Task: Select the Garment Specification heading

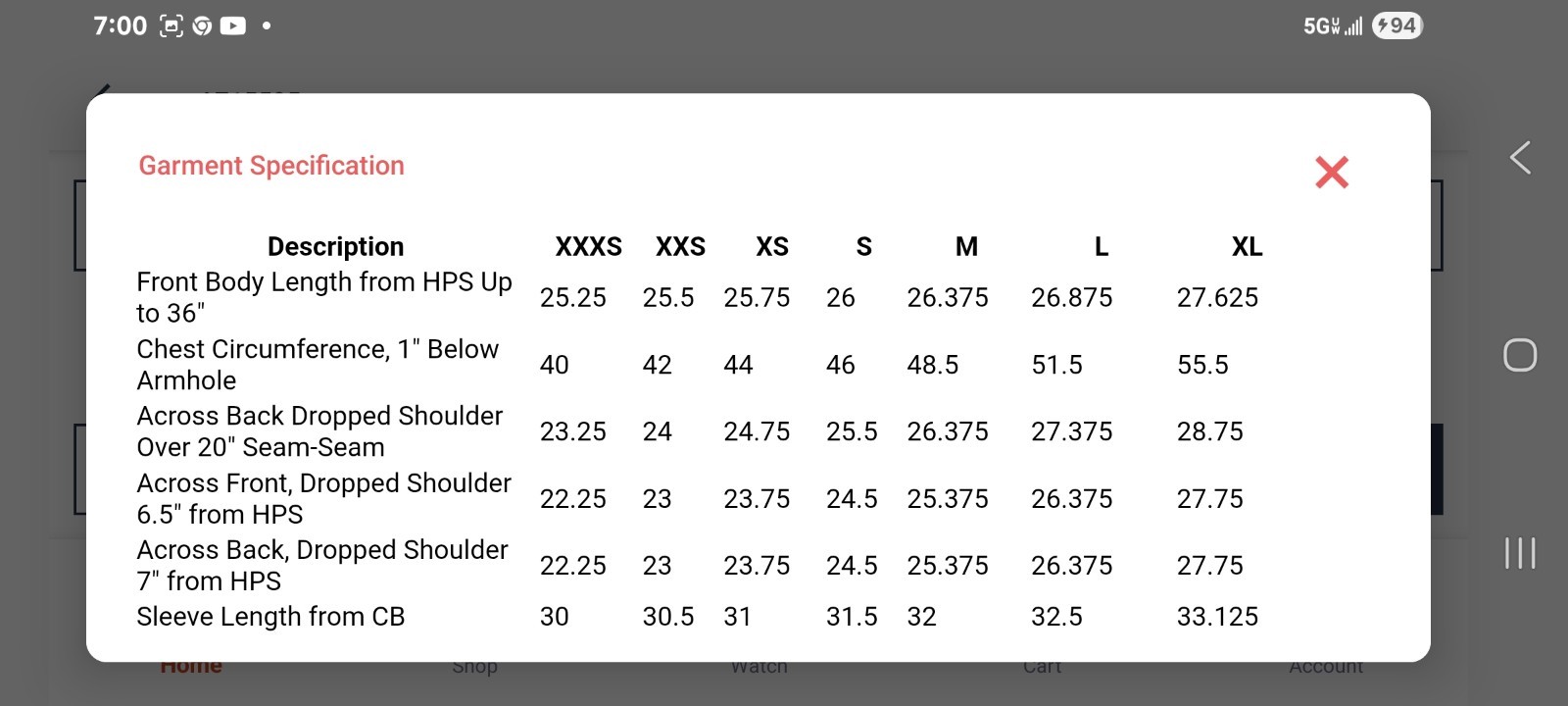Action: click(x=271, y=166)
